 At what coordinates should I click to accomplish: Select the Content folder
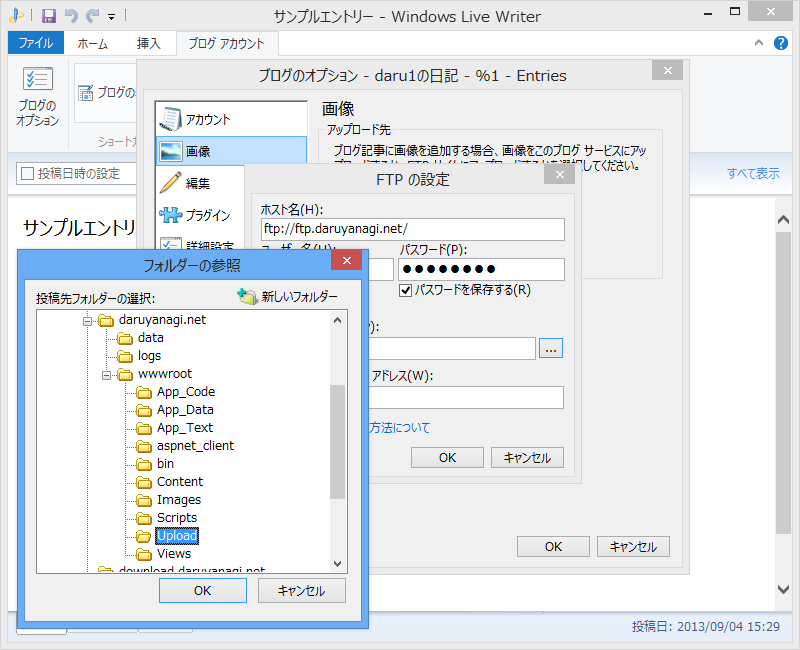[x=180, y=482]
